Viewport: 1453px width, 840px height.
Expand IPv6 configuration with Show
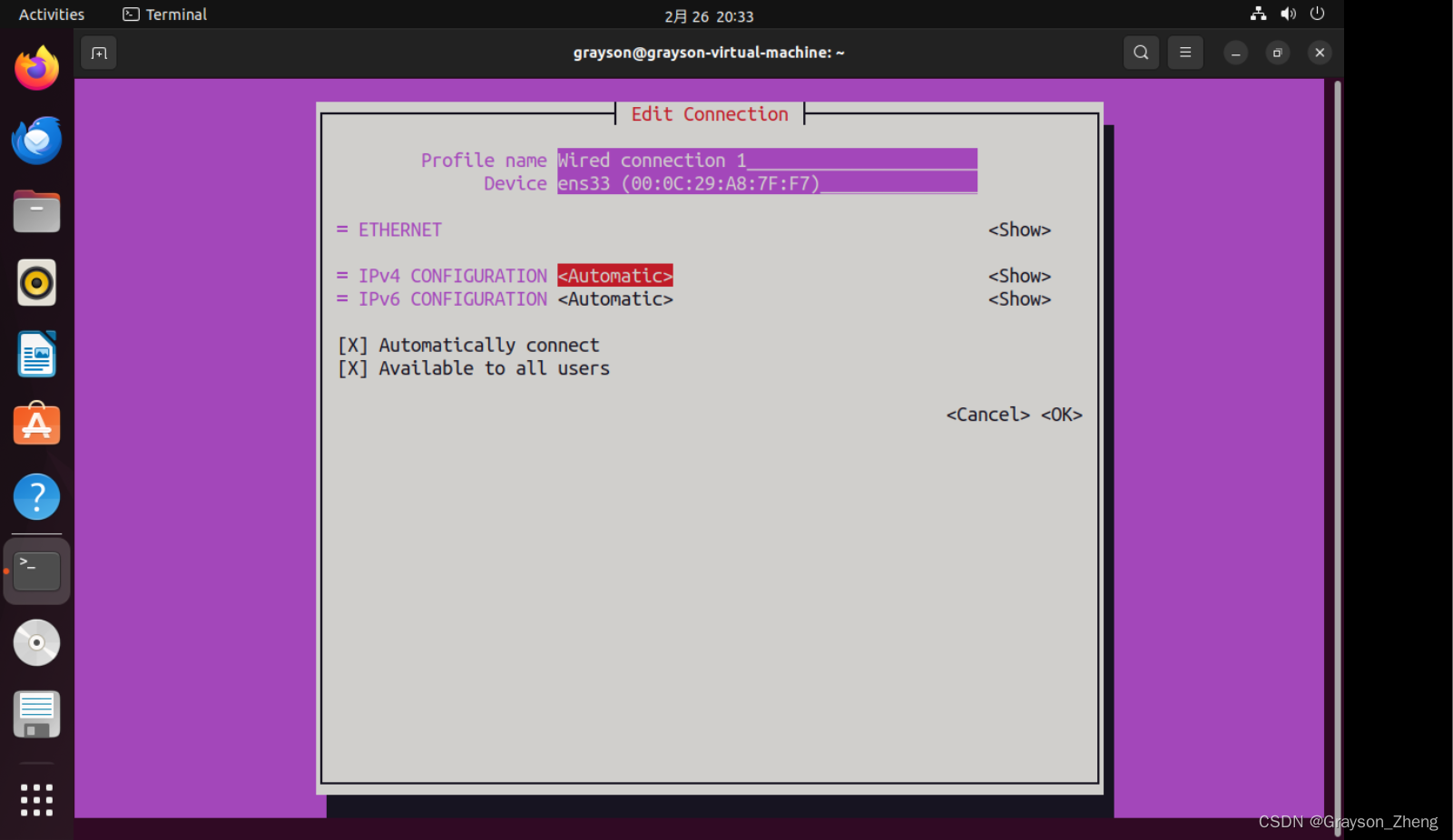point(1019,299)
